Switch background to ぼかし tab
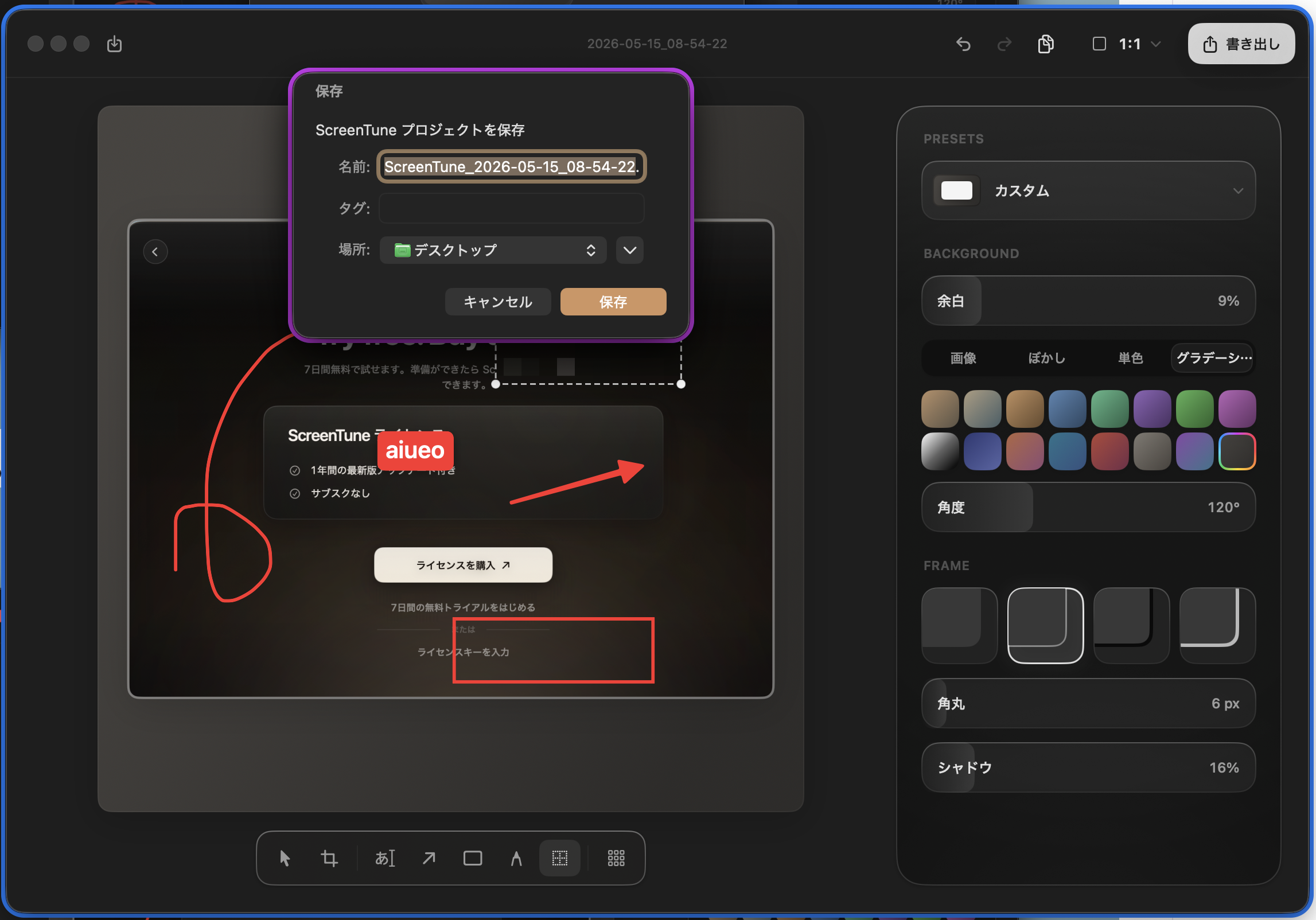 click(1047, 358)
